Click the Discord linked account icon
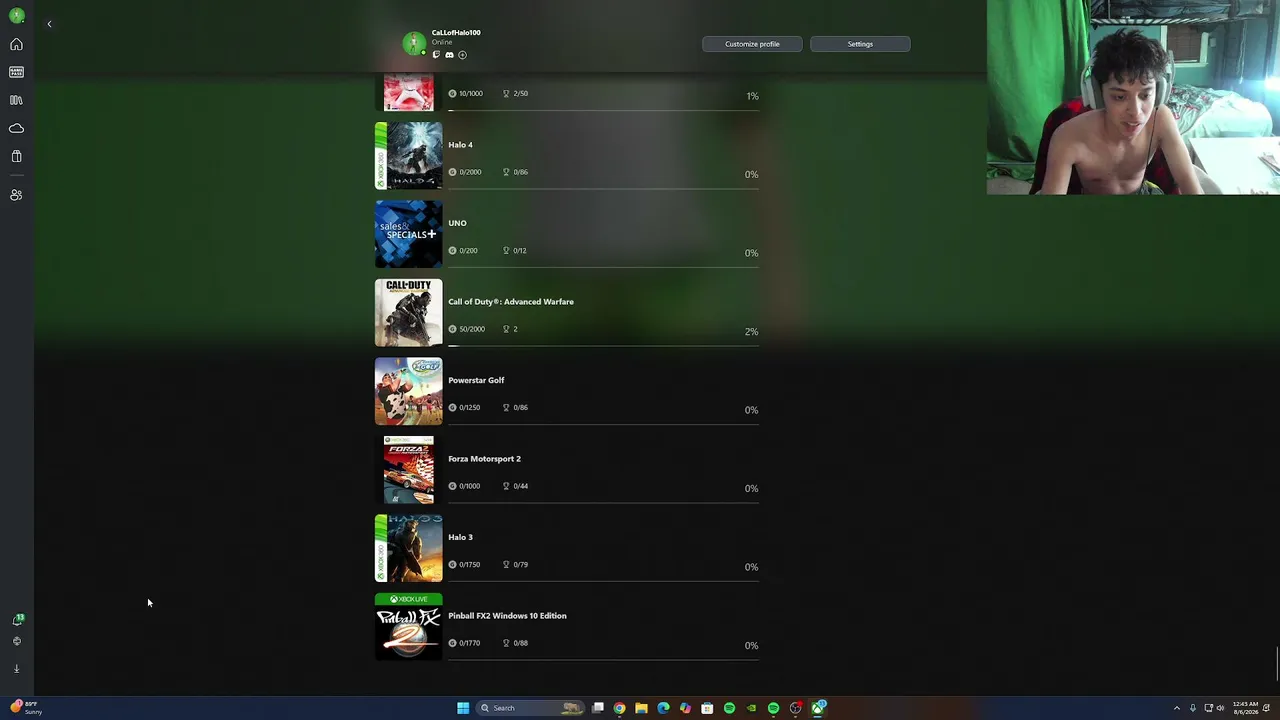The height and width of the screenshot is (720, 1280). (449, 55)
